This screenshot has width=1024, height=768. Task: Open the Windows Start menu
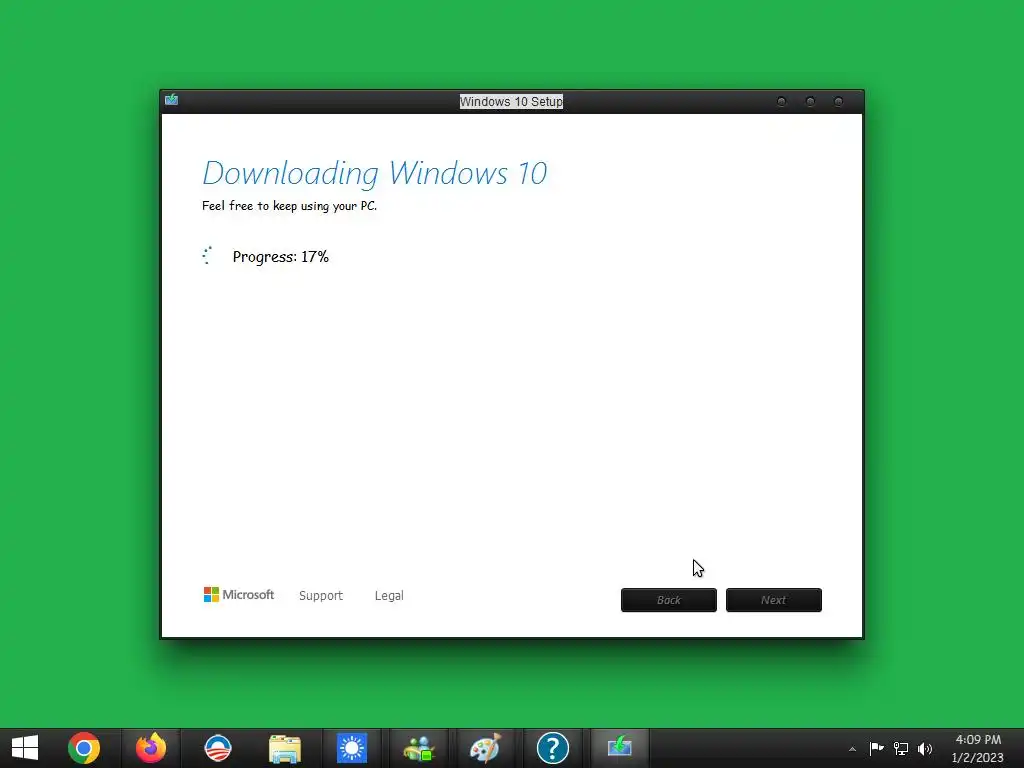point(25,748)
